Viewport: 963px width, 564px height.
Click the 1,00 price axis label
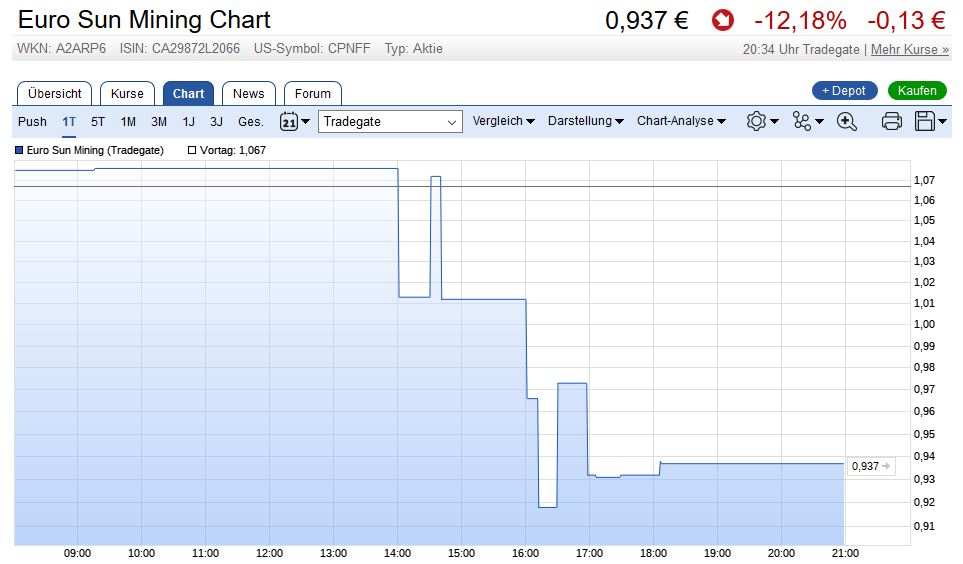924,324
